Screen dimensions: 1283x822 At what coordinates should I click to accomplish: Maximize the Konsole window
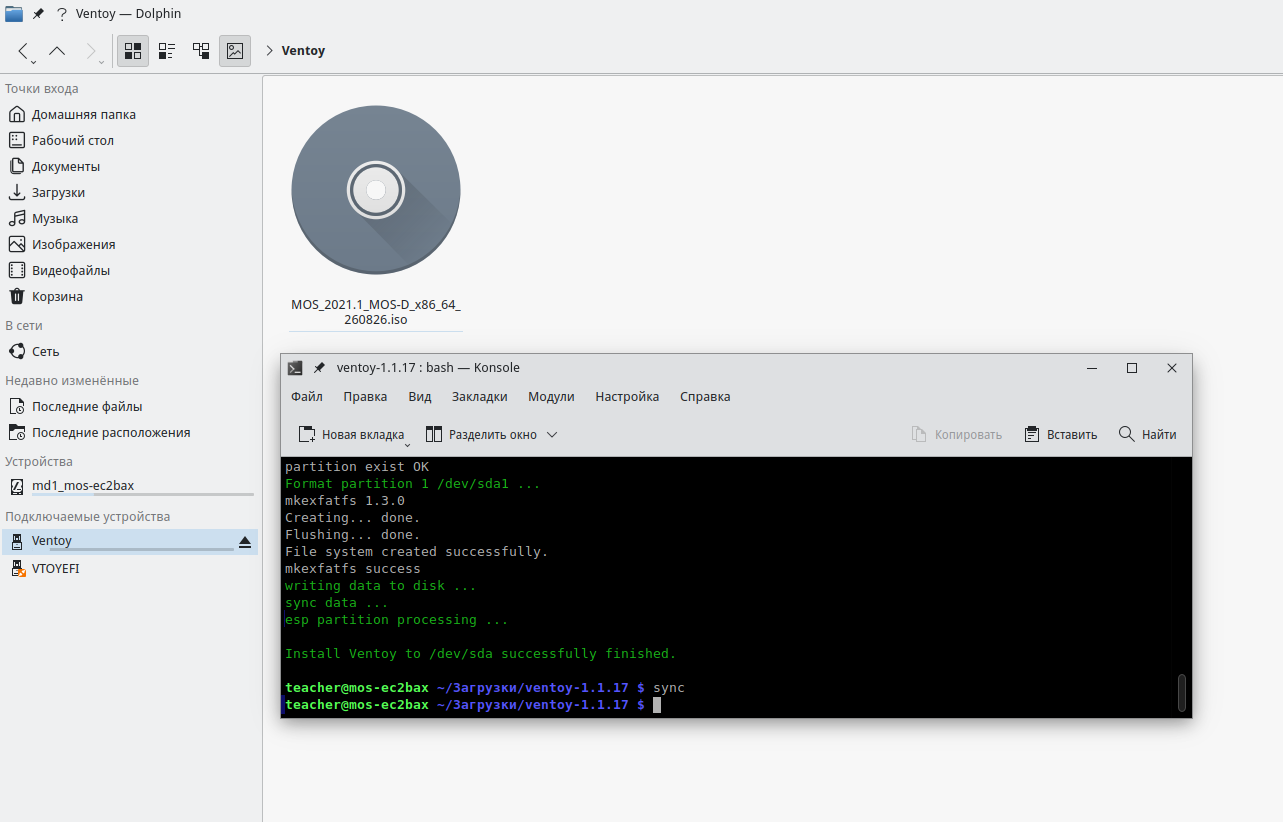[1132, 368]
